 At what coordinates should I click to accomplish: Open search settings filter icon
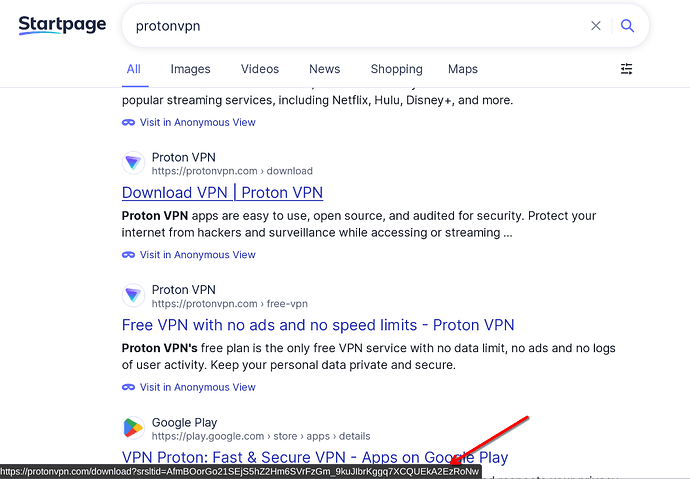(626, 69)
